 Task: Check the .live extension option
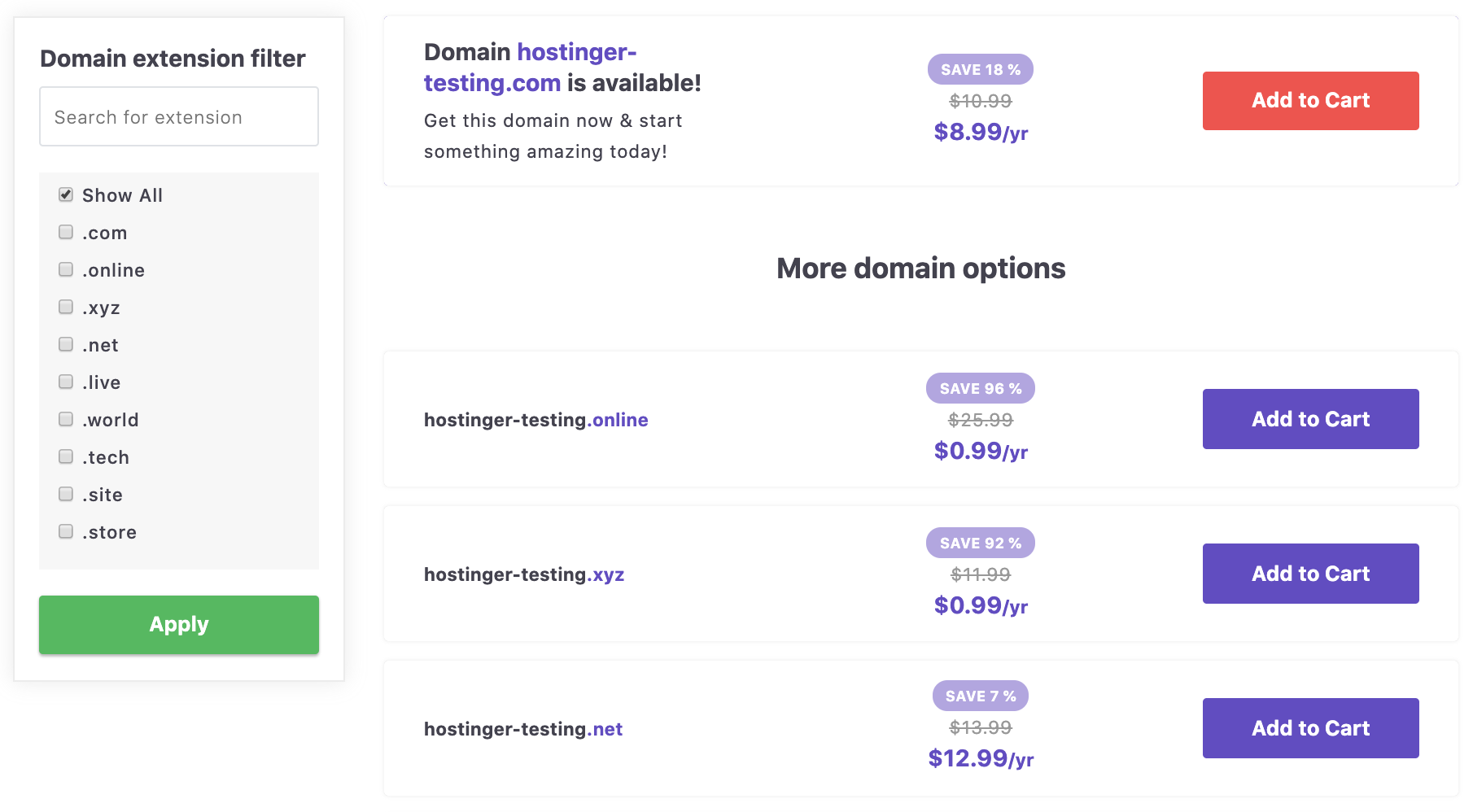tap(66, 382)
